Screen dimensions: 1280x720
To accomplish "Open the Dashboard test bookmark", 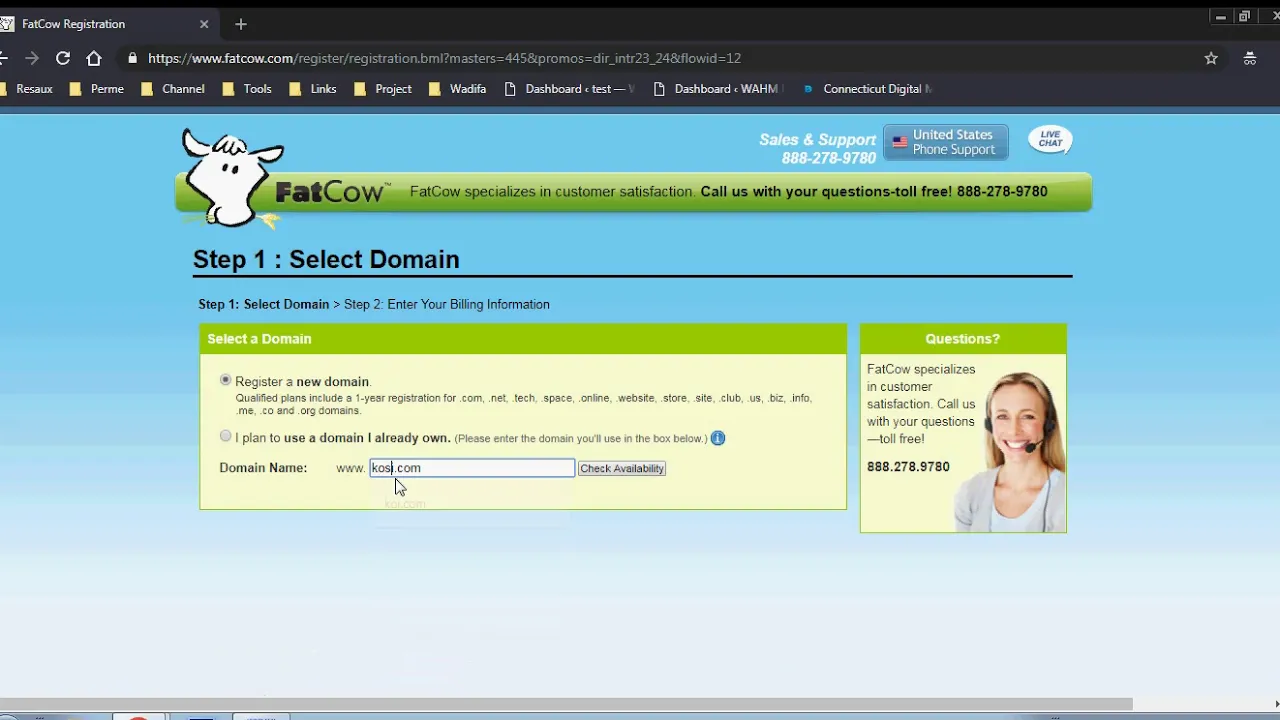I will pyautogui.click(x=569, y=89).
